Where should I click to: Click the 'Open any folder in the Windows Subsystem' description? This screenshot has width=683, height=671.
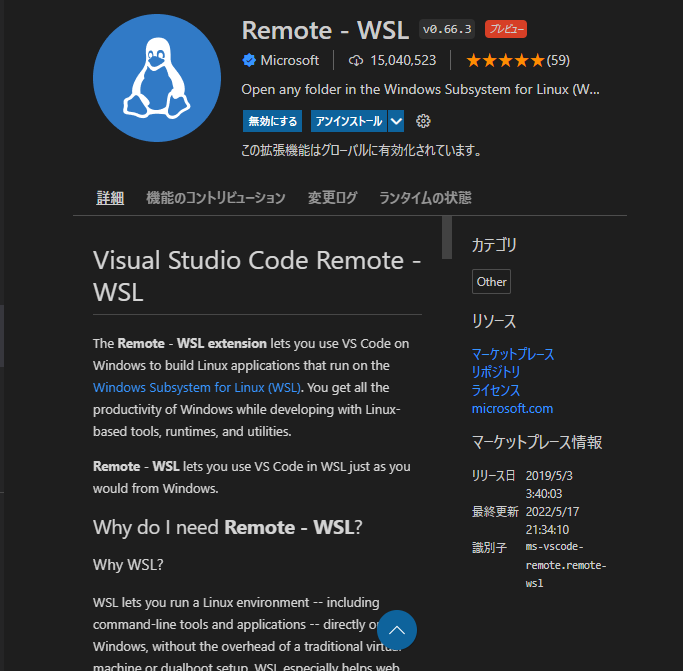coord(420,89)
